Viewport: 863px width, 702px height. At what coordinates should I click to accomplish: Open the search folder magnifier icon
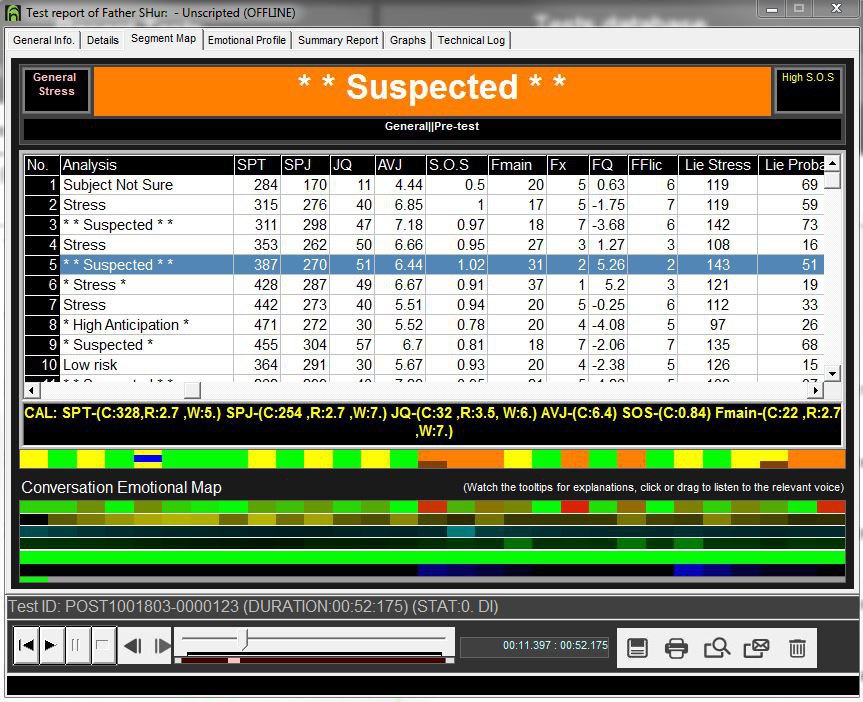tap(717, 648)
